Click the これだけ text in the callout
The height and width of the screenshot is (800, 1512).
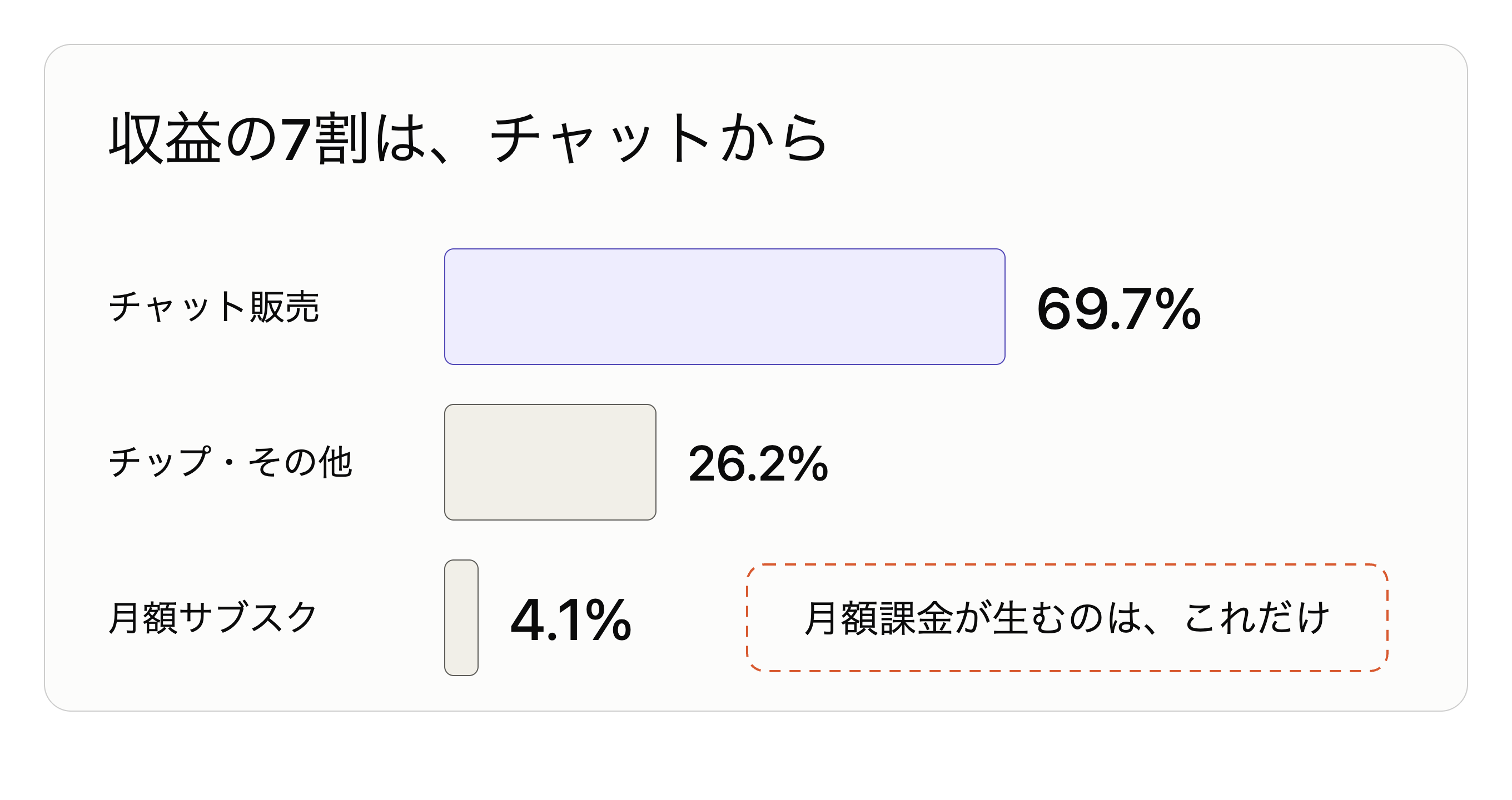(x=1256, y=618)
